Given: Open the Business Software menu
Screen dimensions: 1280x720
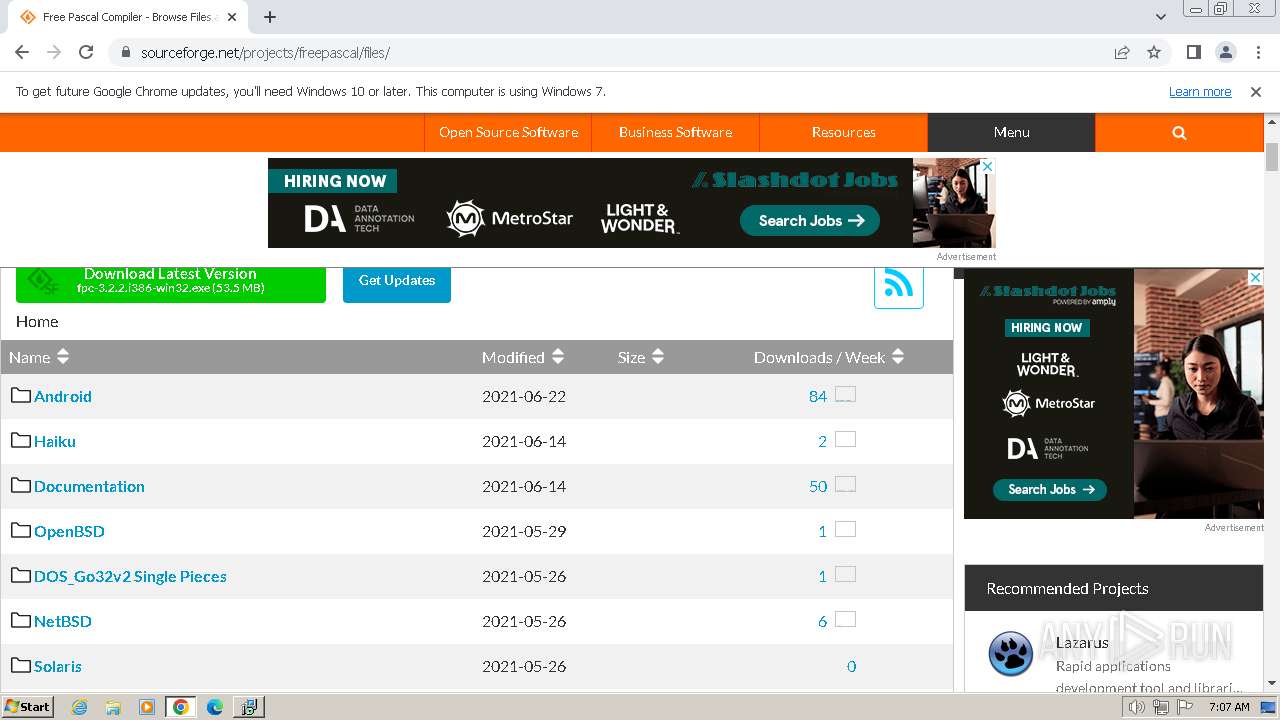Looking at the screenshot, I should pos(675,132).
